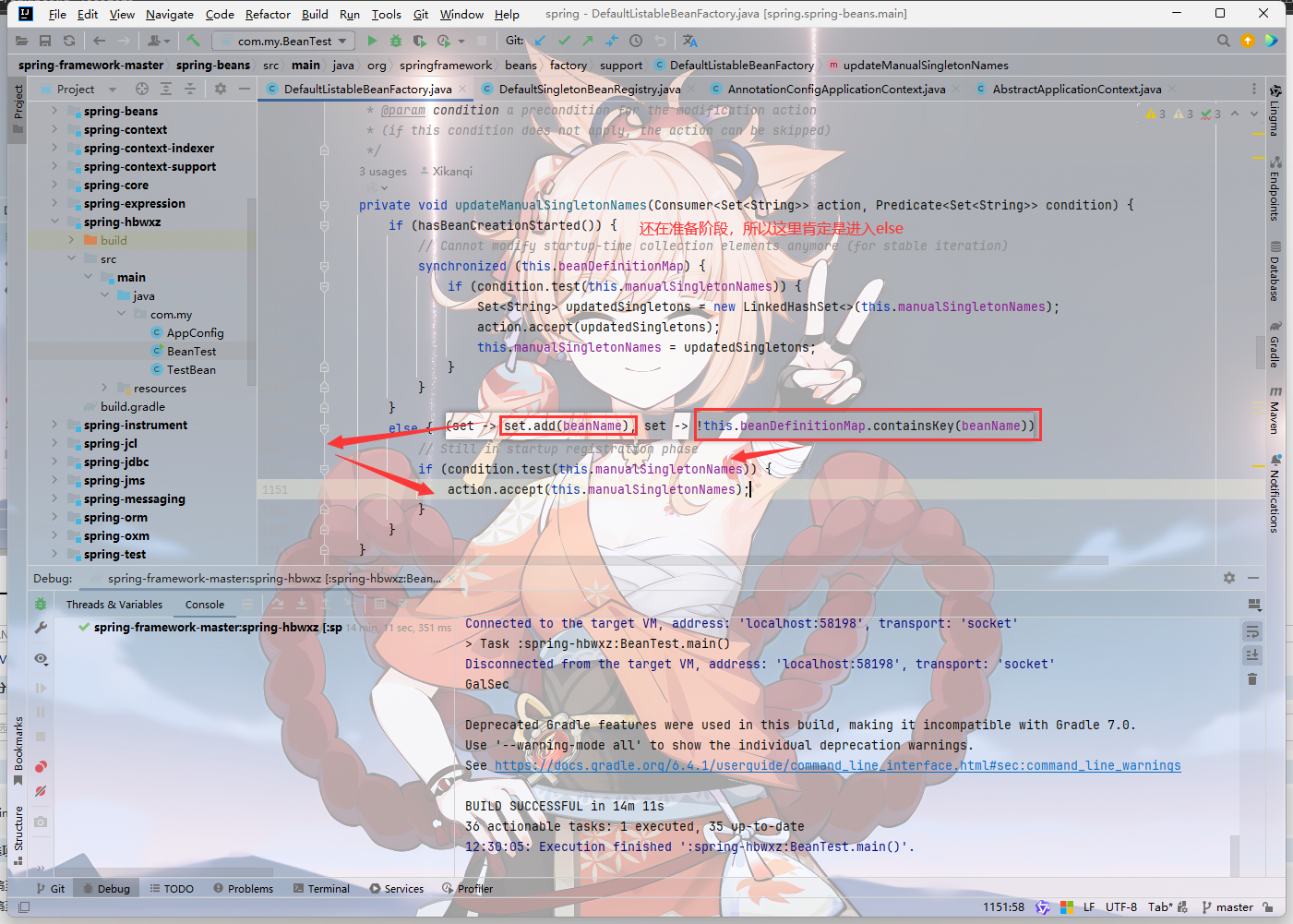Click Select Opened File target icon
Screen dimensions: 1293x924
[142, 89]
